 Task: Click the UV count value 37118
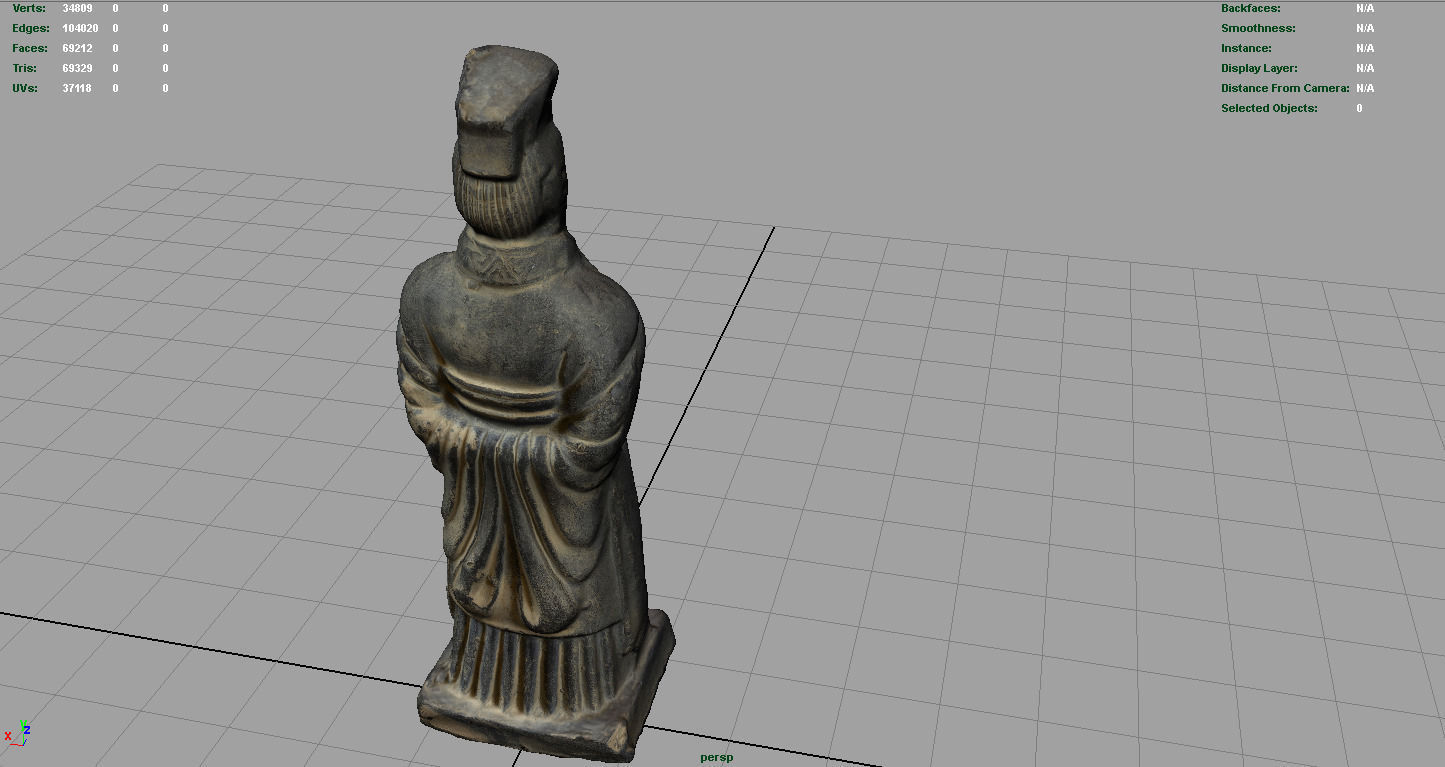click(77, 88)
